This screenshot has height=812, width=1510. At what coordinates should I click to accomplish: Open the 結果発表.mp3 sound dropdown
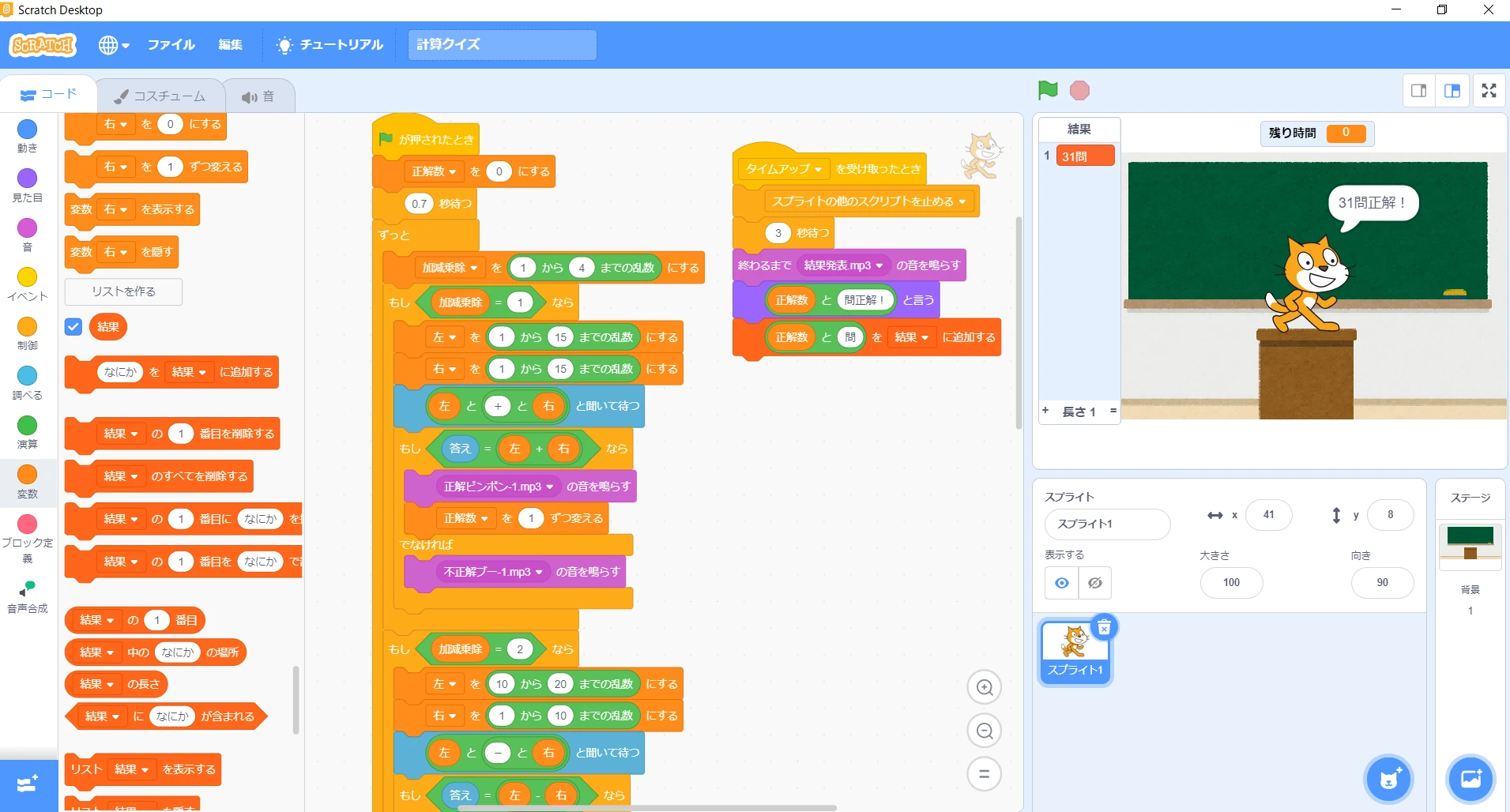[x=879, y=265]
